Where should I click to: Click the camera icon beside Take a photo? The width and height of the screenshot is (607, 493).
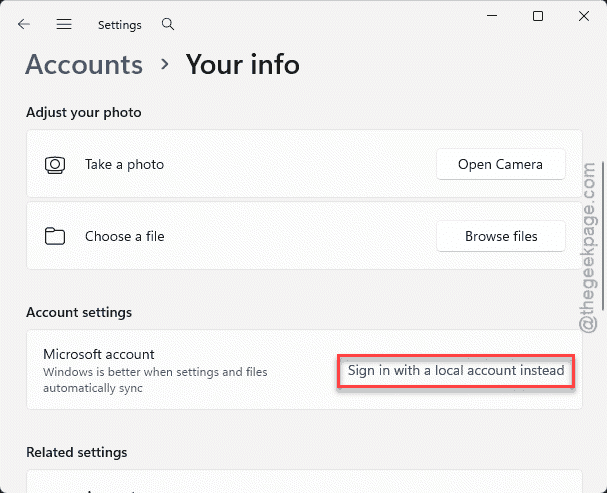(55, 165)
